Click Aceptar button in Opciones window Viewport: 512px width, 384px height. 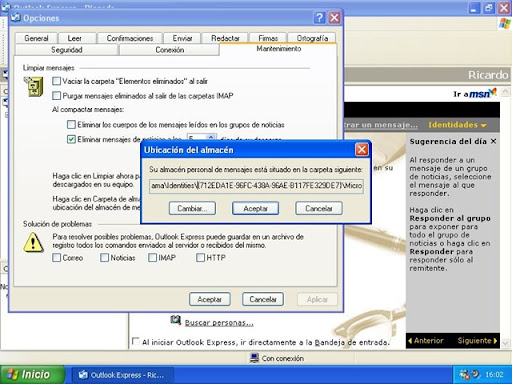pos(209,299)
